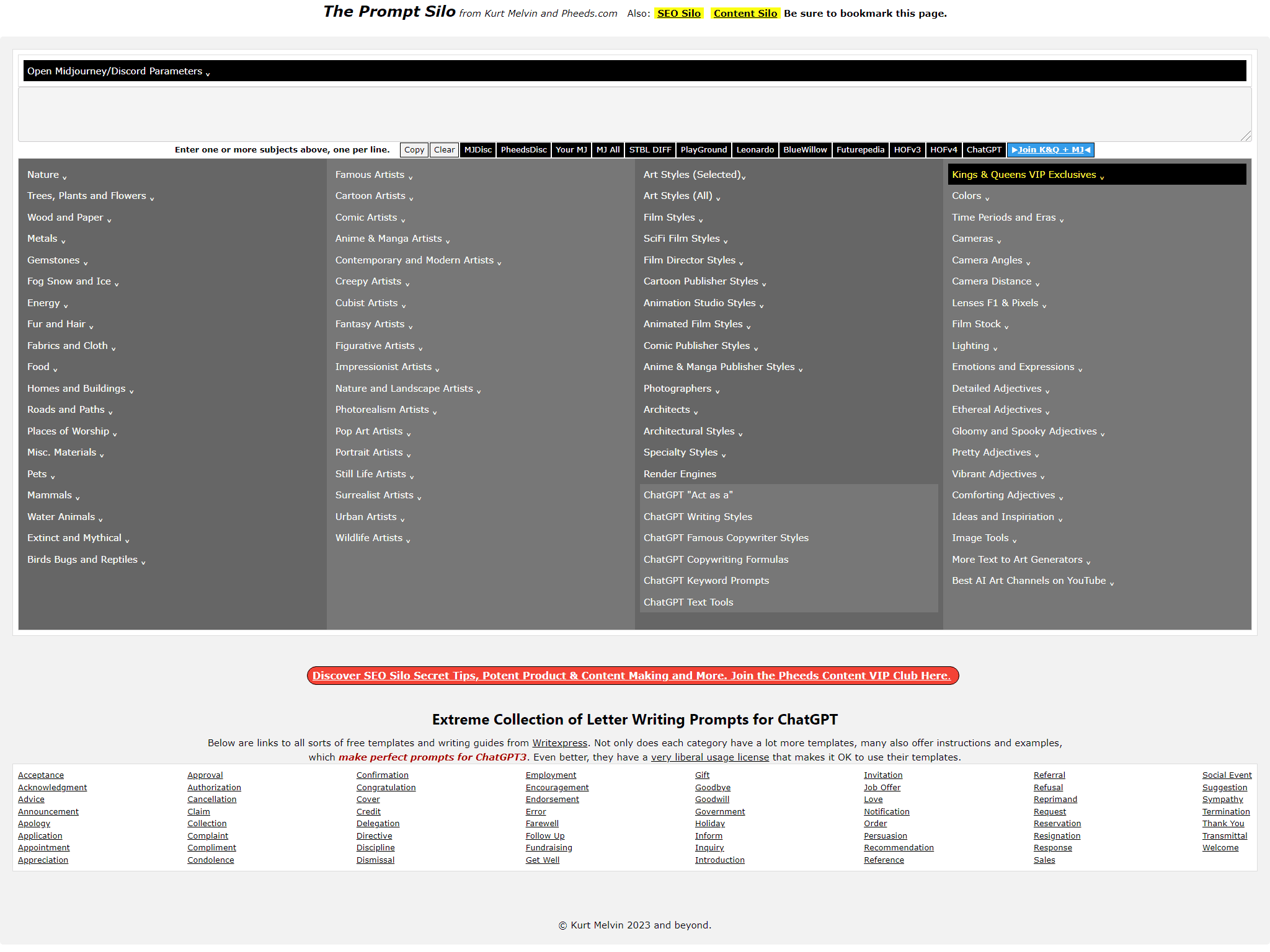
Task: Click the Your MJ button
Action: [571, 150]
